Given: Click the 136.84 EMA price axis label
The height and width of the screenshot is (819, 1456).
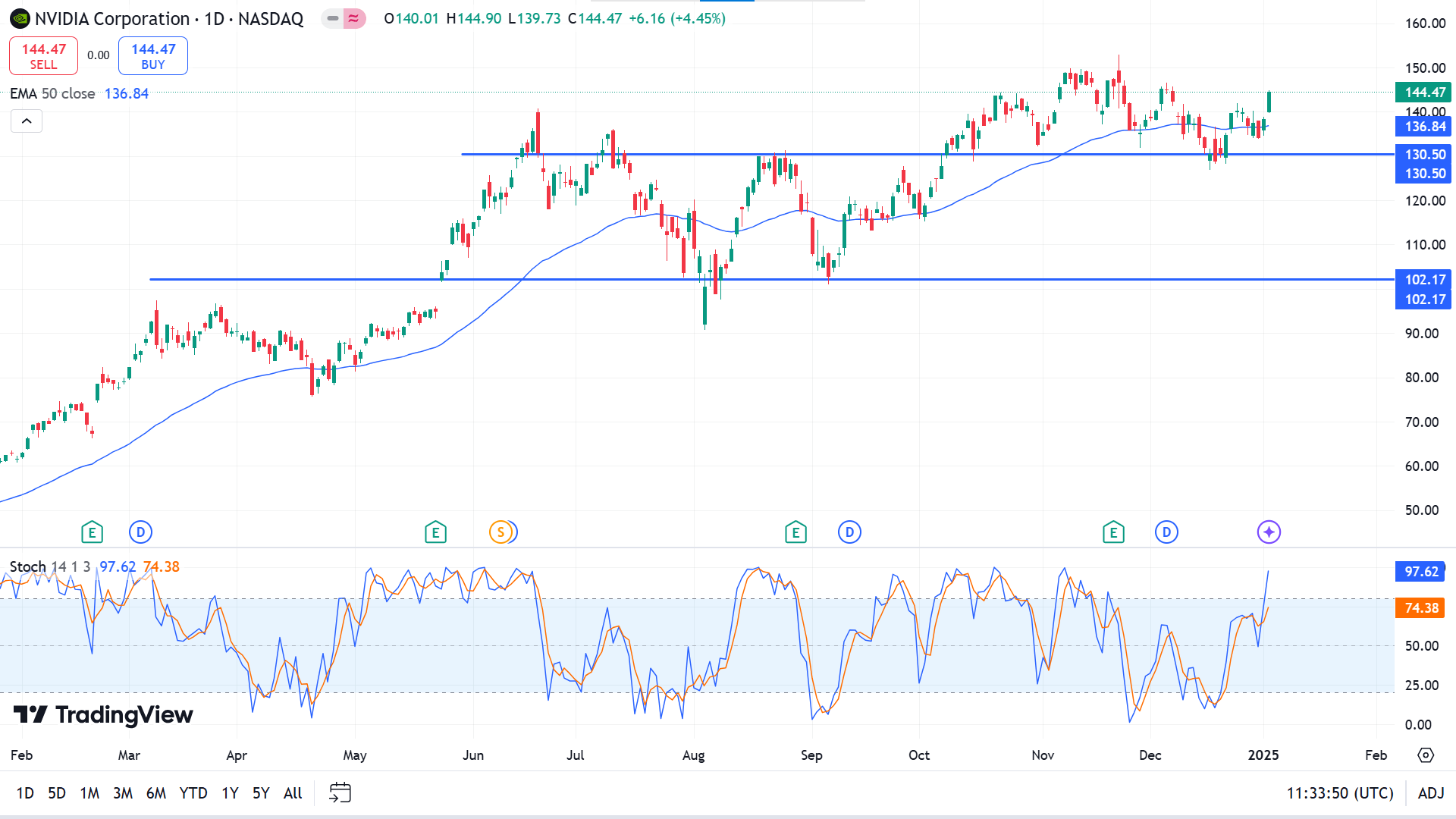Looking at the screenshot, I should pos(1423,127).
